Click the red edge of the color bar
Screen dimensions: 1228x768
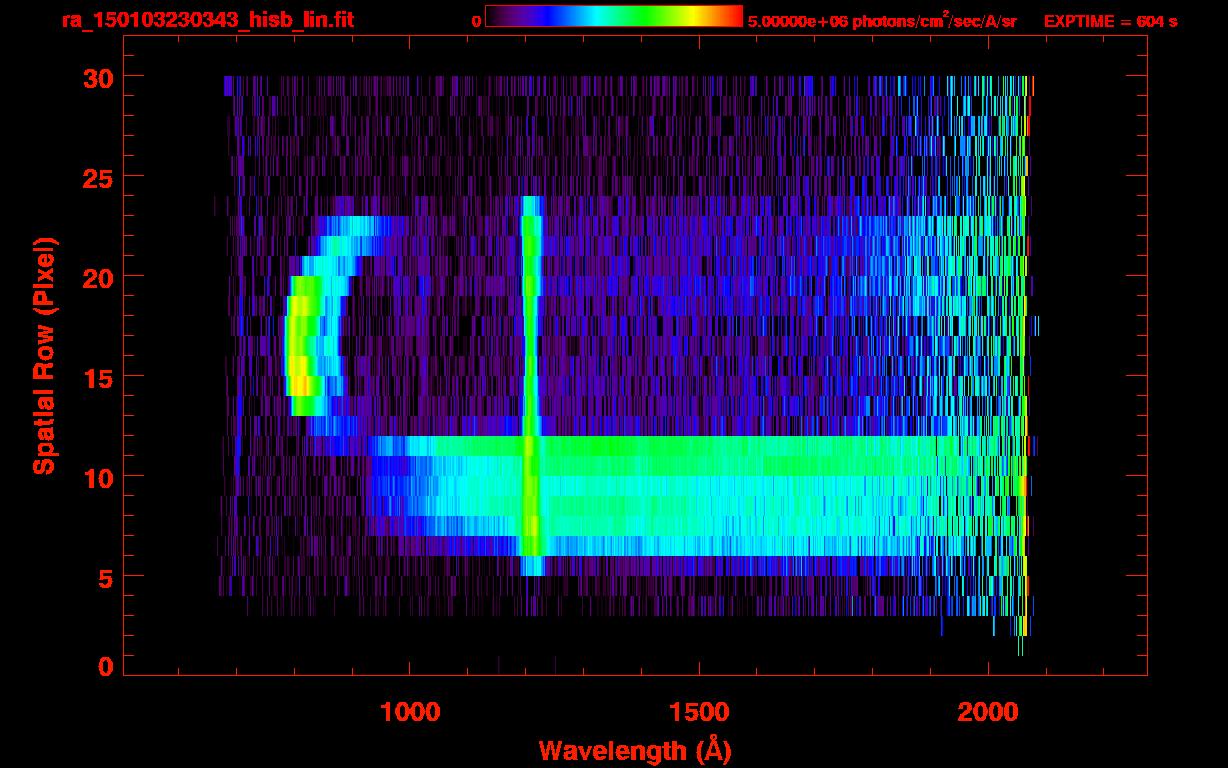[x=738, y=17]
